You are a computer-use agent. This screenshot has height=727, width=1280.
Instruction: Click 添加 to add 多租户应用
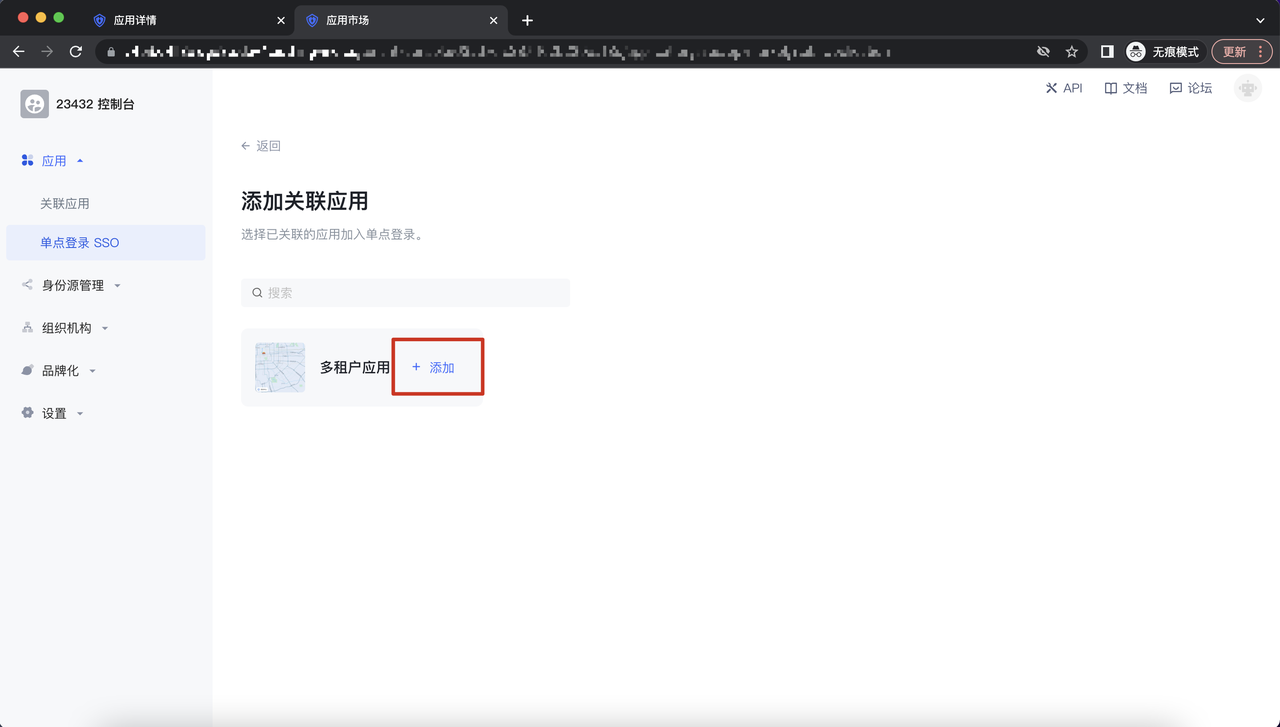click(434, 368)
